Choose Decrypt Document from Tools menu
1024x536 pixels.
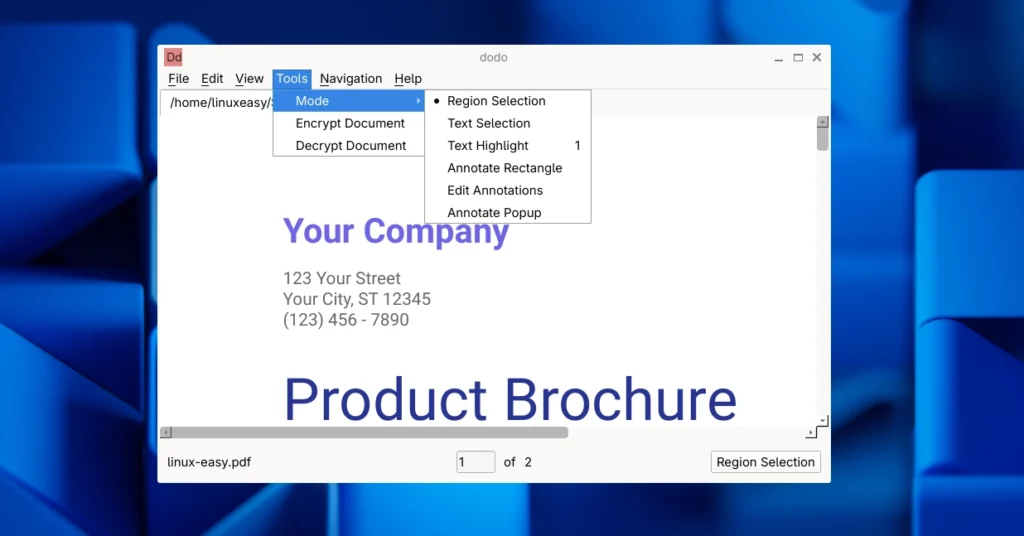(350, 146)
